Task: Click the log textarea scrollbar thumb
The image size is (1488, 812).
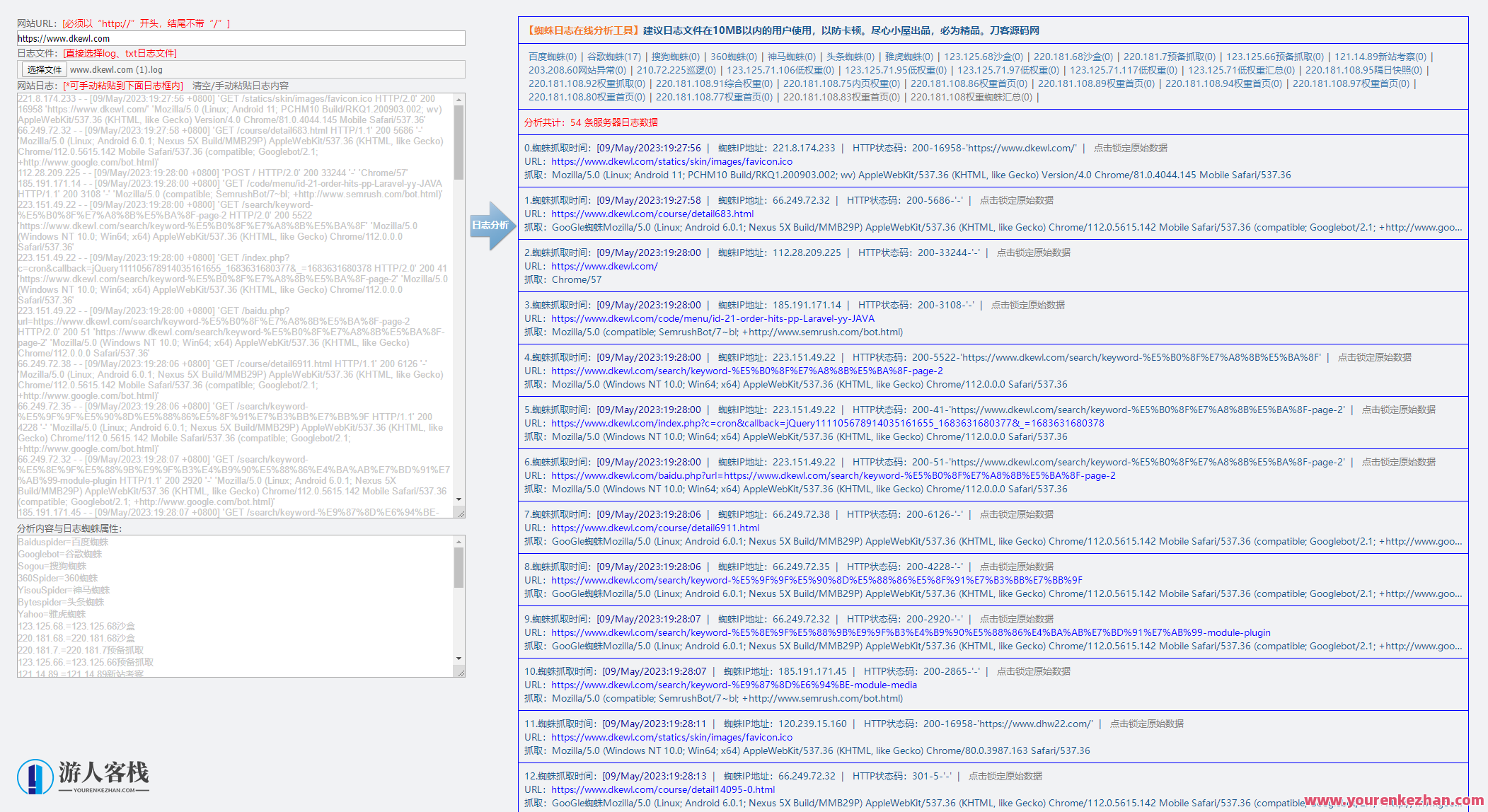Action: [459, 141]
